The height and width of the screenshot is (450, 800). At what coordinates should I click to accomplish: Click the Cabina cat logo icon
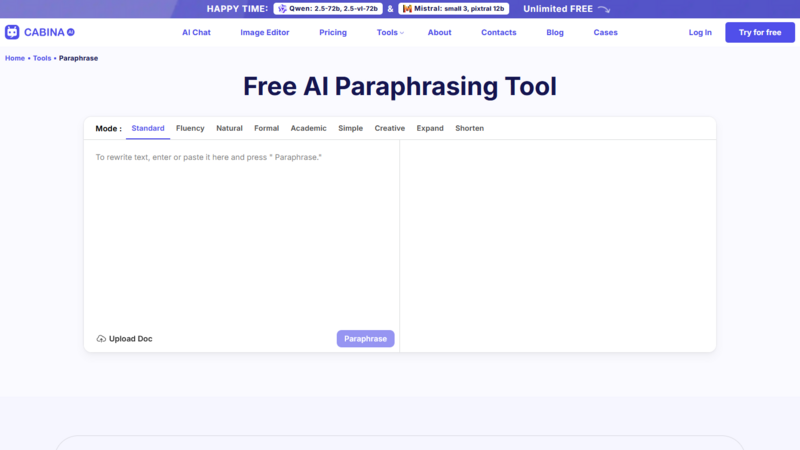(12, 32)
